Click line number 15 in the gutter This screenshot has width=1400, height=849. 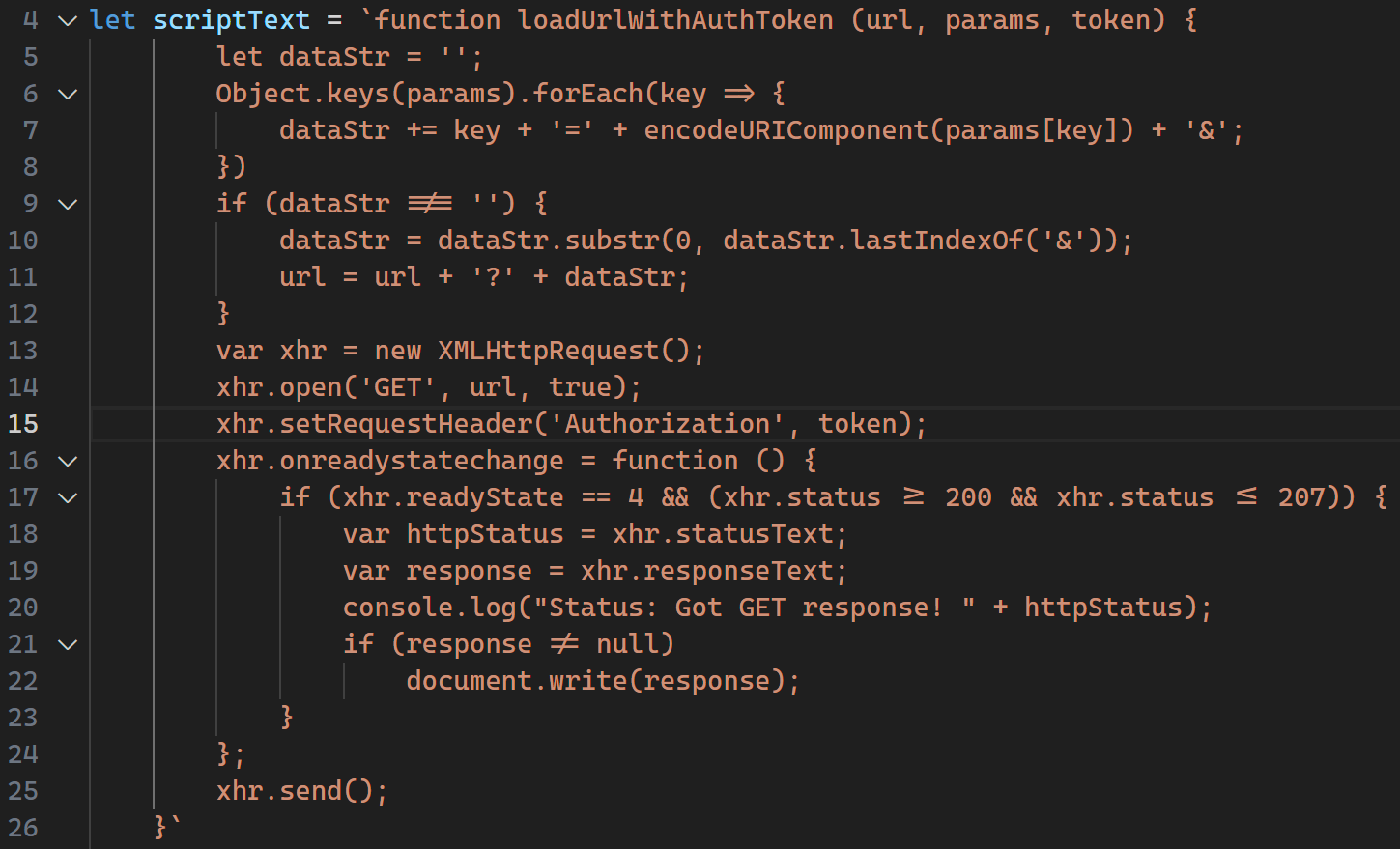pos(23,424)
